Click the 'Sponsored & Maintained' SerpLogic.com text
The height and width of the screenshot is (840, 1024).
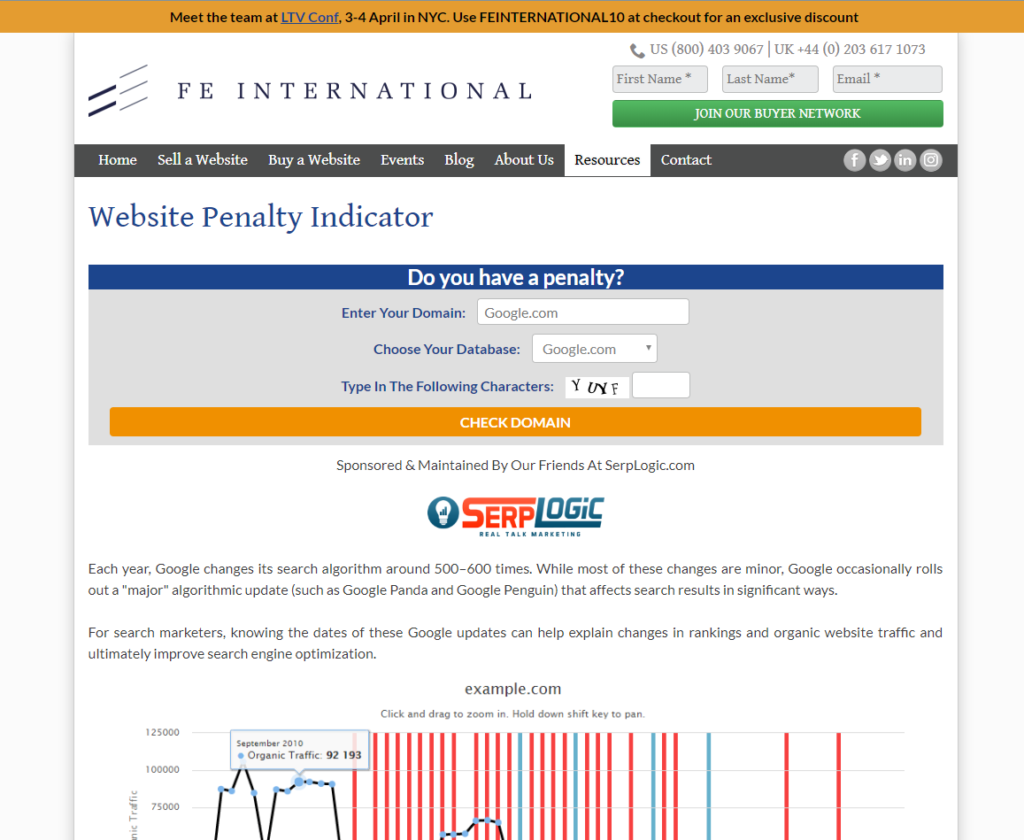[x=515, y=465]
